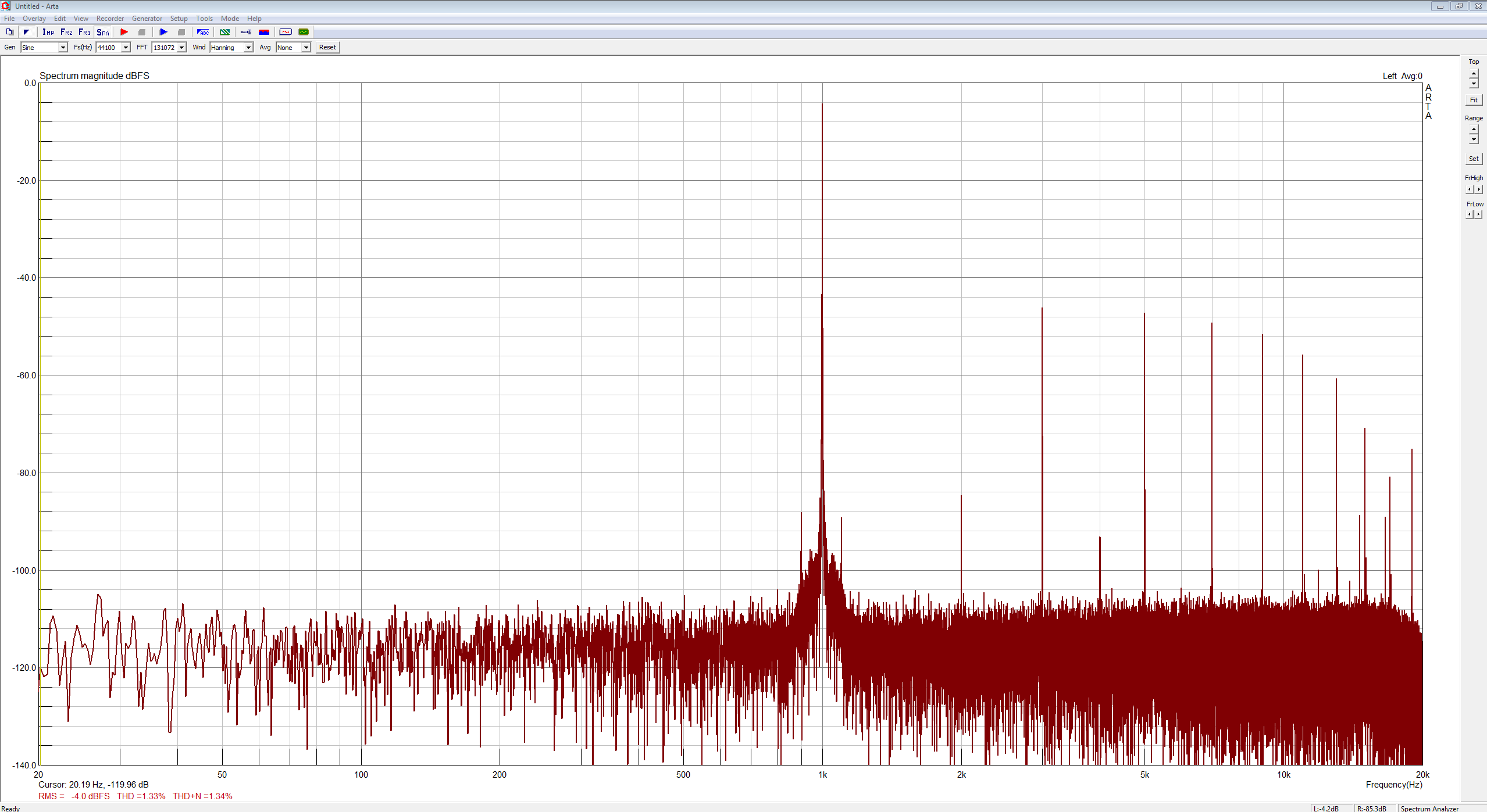Open the Tools menu
Image resolution: width=1487 pixels, height=812 pixels.
pos(205,19)
